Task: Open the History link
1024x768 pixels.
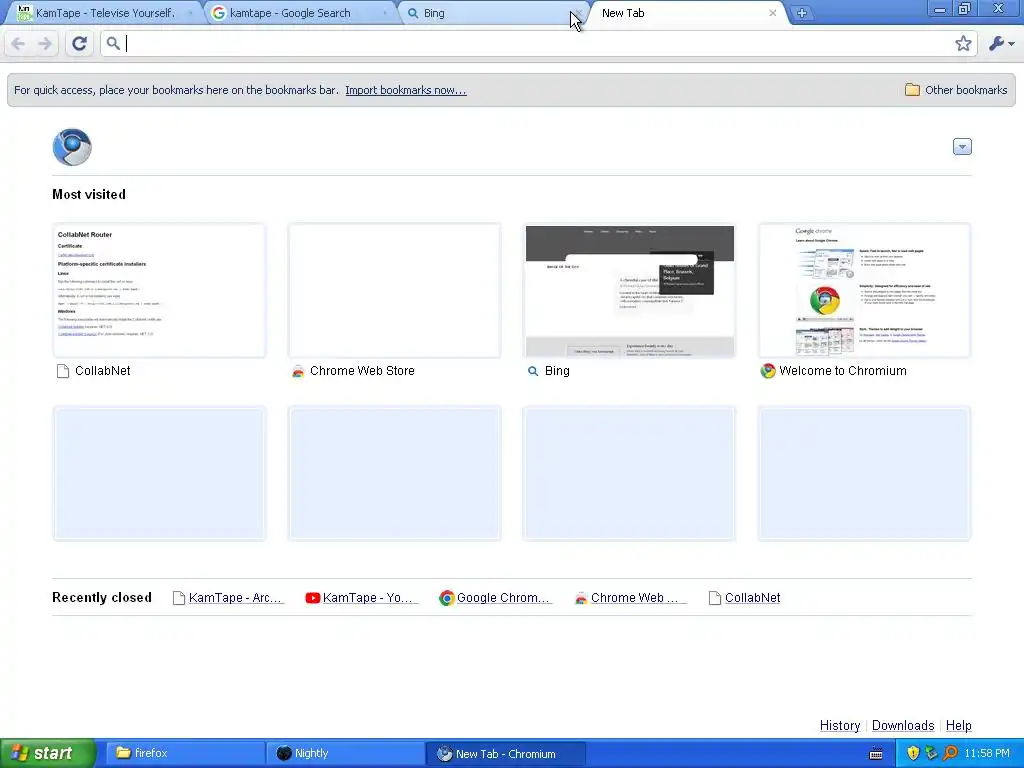Action: pyautogui.click(x=839, y=726)
